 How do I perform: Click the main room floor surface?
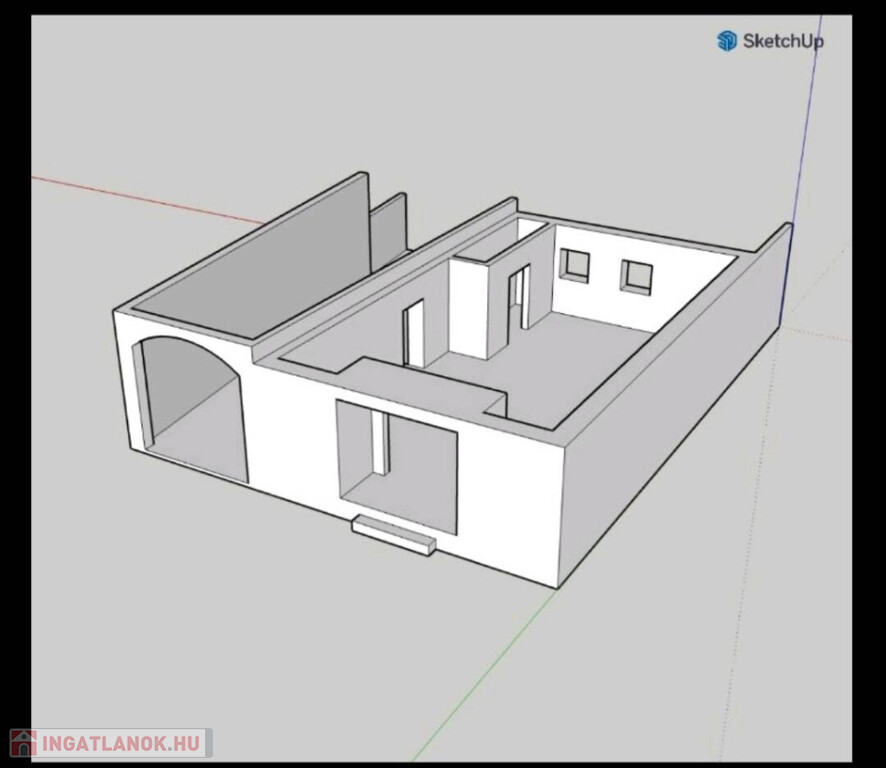[x=580, y=360]
